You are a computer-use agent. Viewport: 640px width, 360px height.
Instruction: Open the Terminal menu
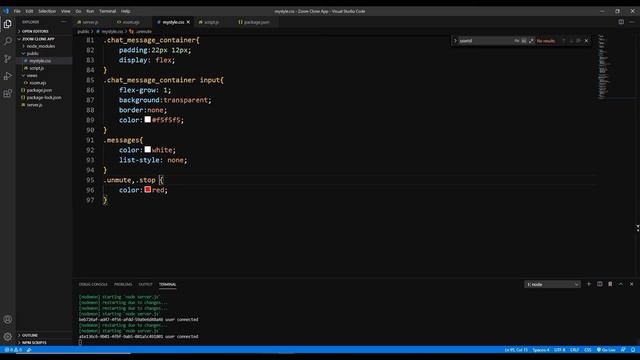pyautogui.click(x=107, y=11)
